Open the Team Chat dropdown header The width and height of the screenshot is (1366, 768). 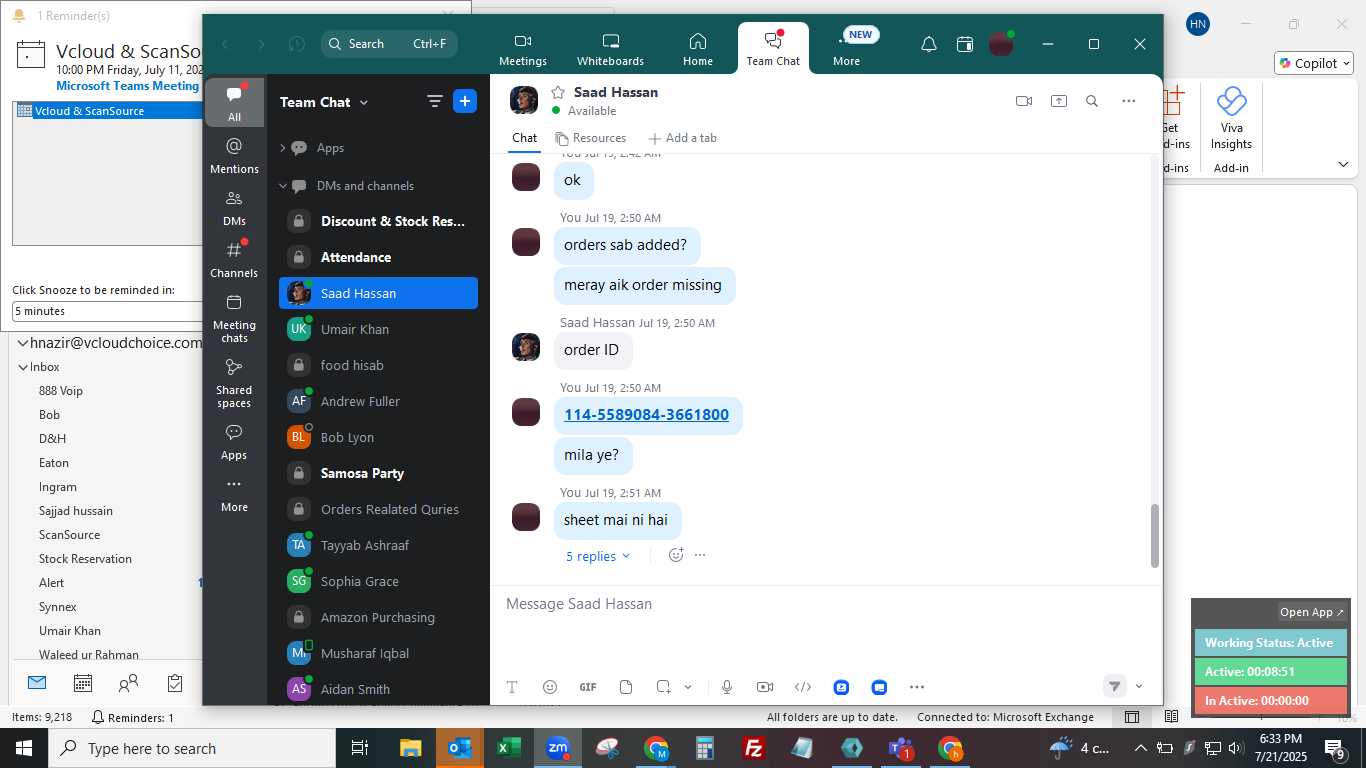coord(324,102)
